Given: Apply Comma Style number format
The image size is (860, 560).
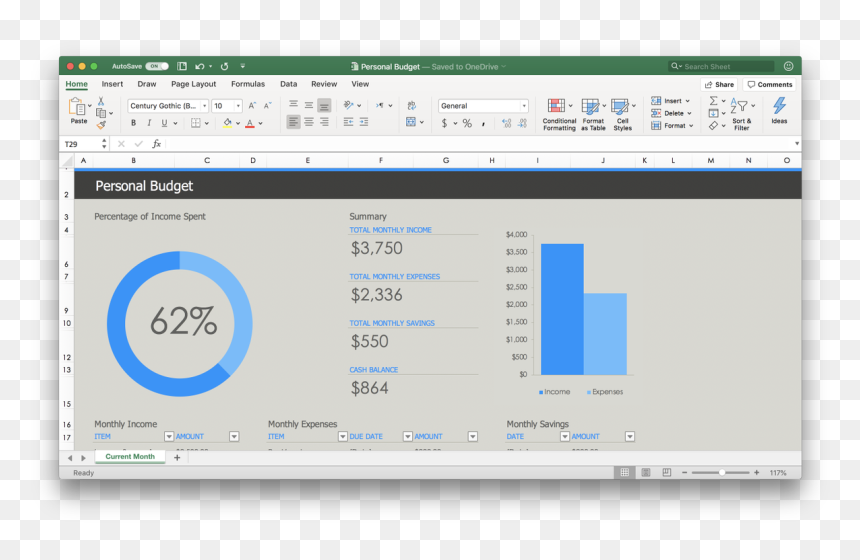Looking at the screenshot, I should (483, 124).
